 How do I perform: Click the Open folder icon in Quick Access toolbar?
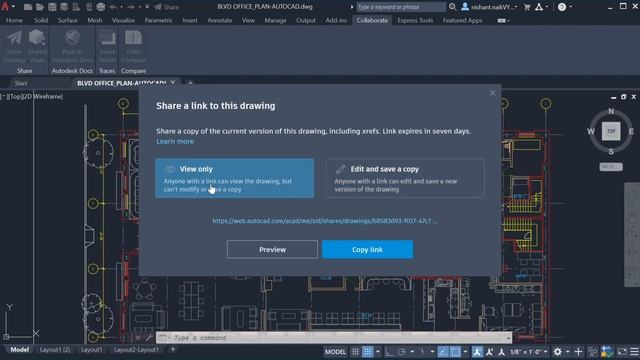40,7
